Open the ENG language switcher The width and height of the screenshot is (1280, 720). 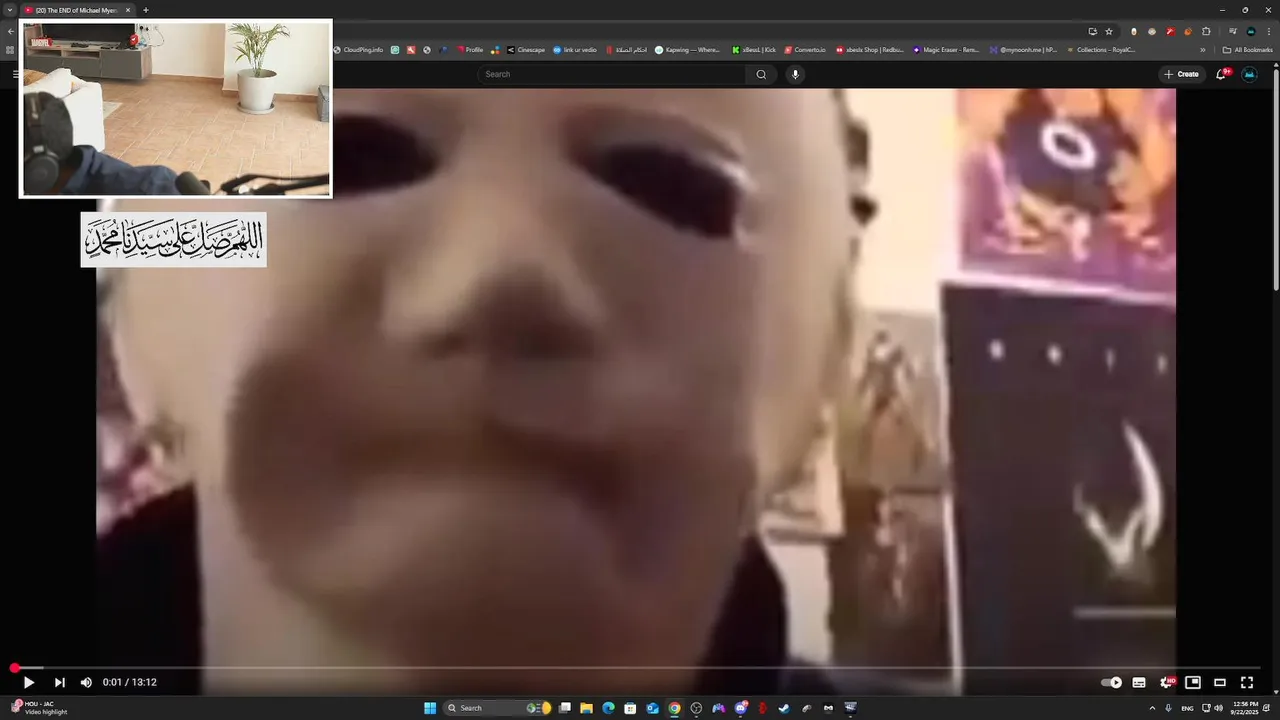(1188, 708)
